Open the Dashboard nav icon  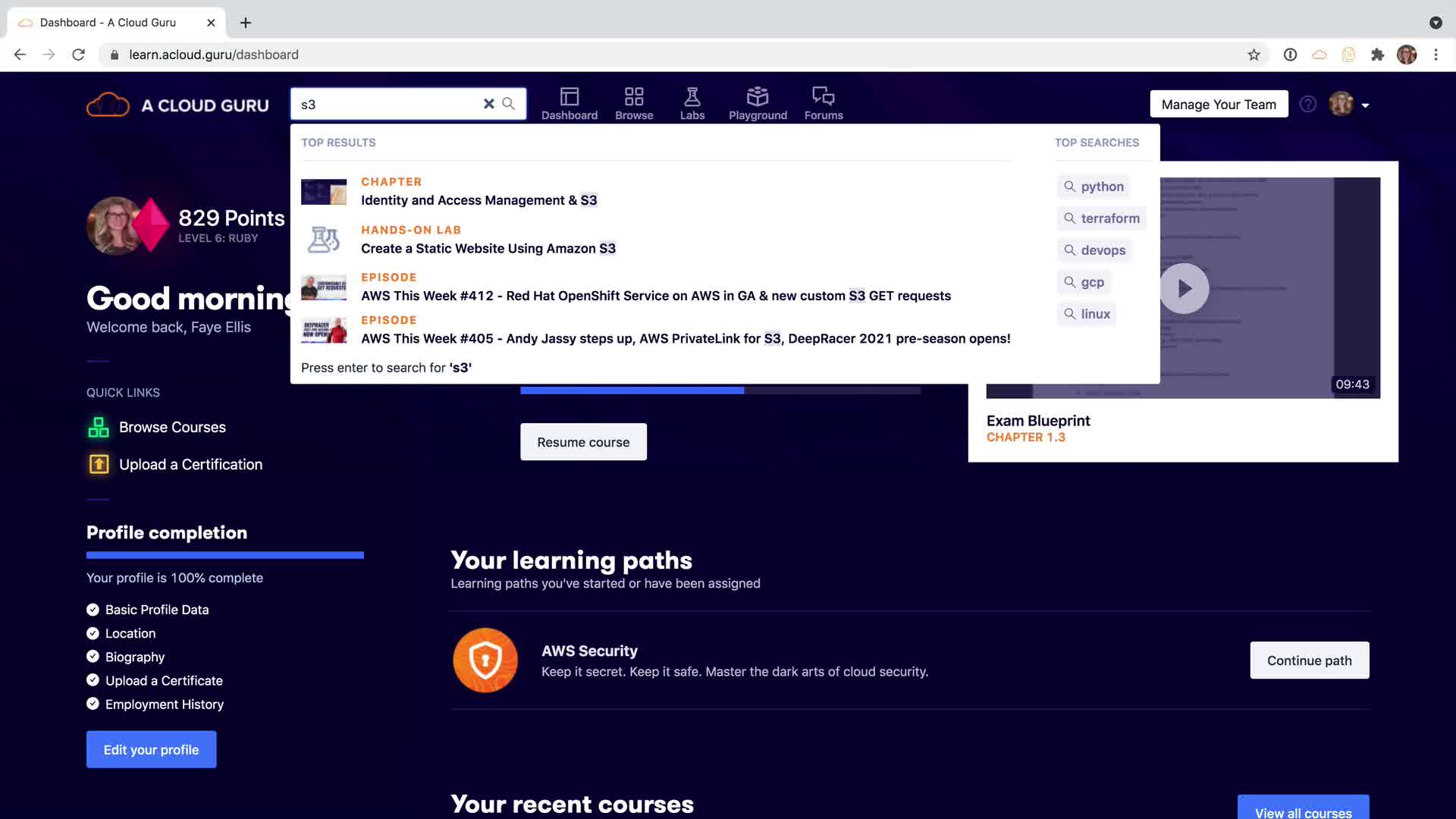[569, 96]
